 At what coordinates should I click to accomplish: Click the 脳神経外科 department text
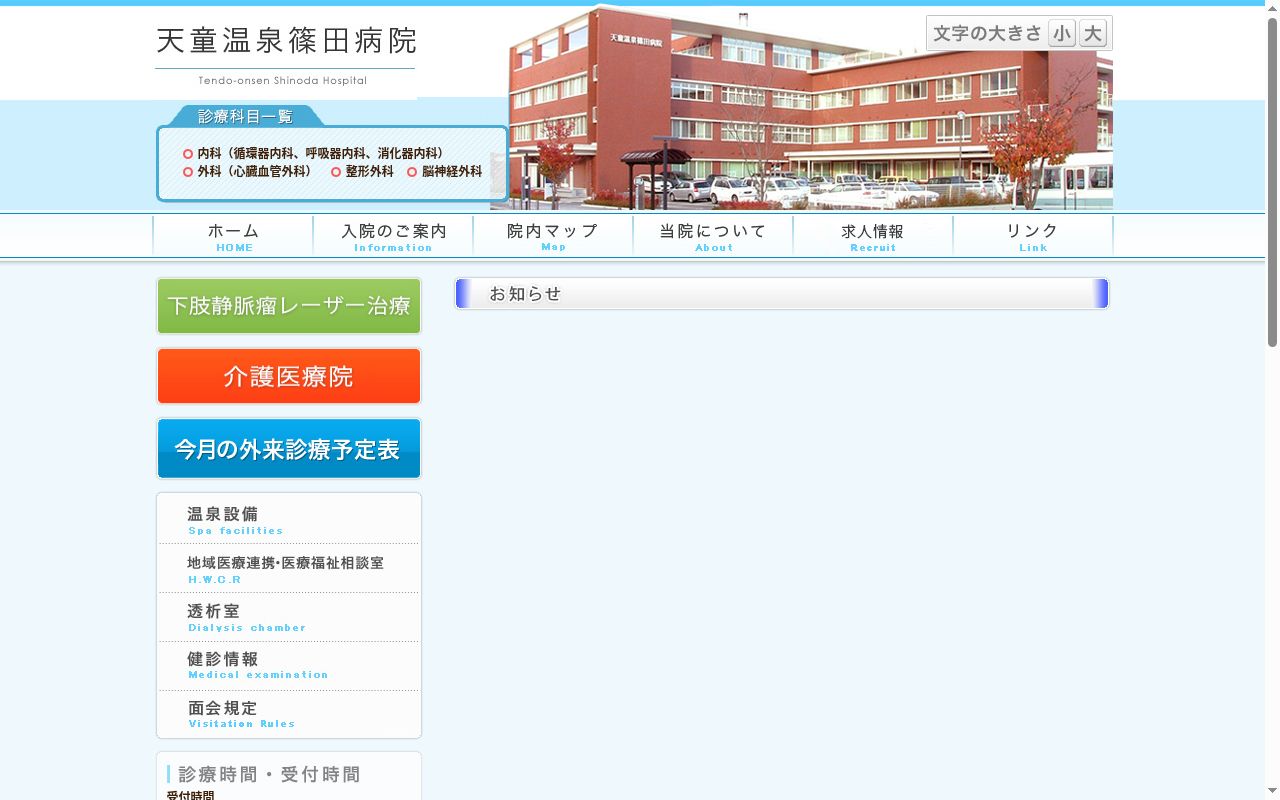tap(452, 171)
